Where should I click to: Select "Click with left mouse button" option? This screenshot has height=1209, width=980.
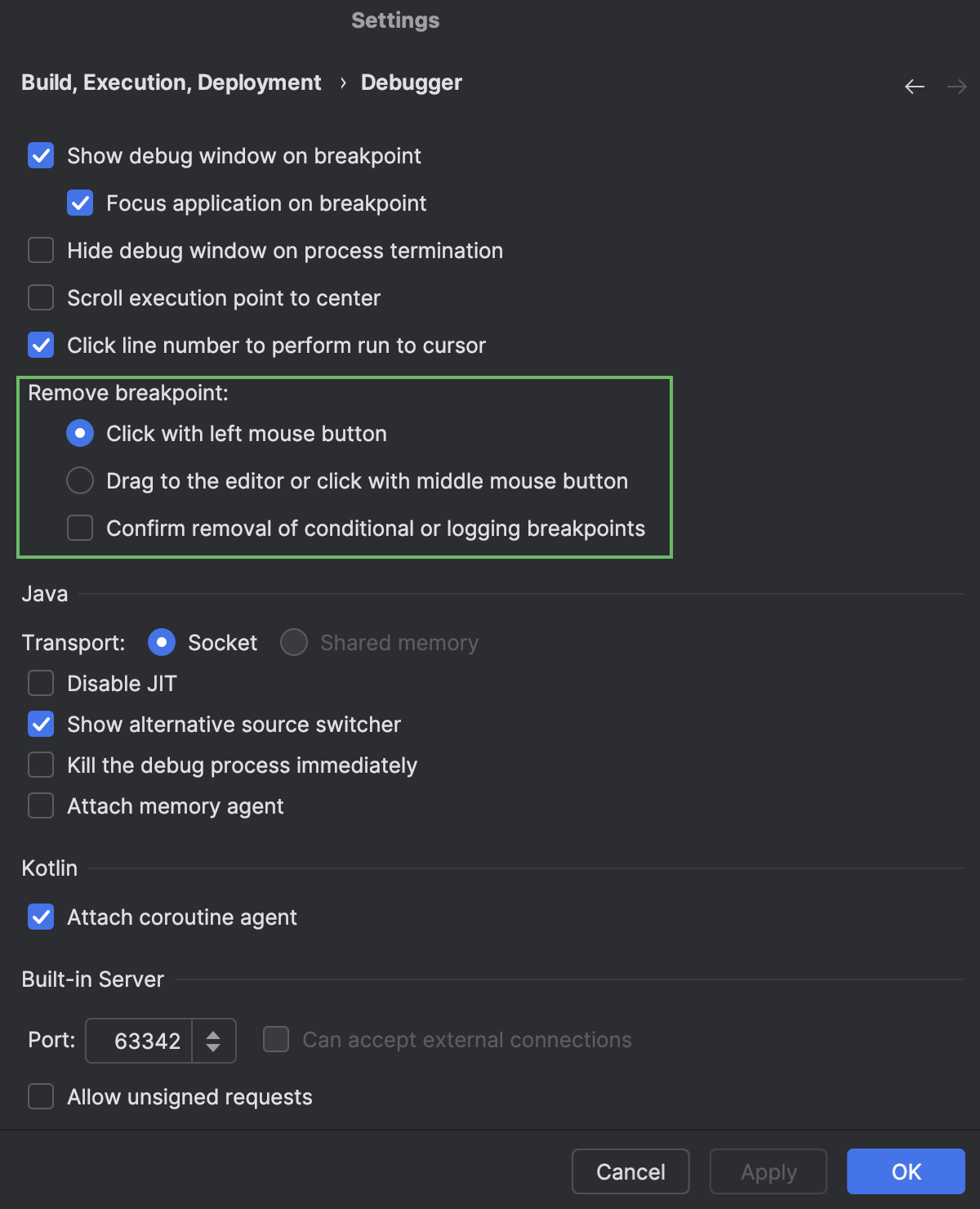(80, 433)
